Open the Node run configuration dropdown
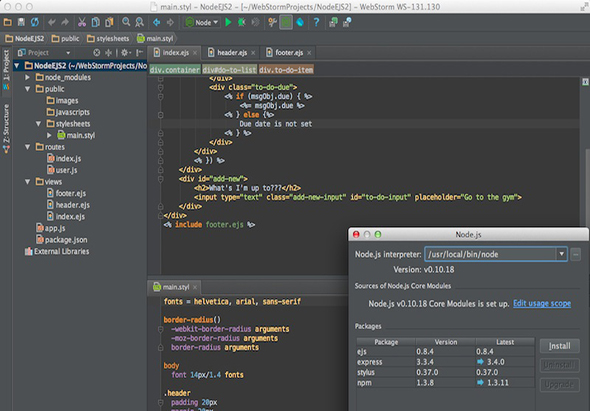 click(202, 23)
